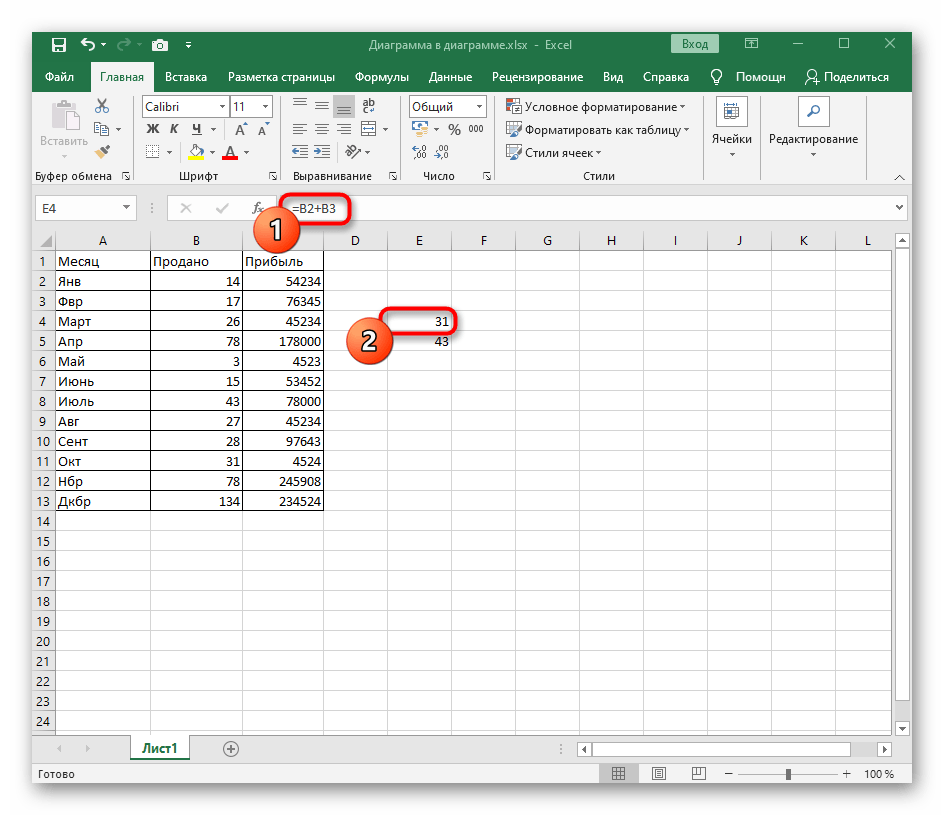The height and width of the screenshot is (815, 944).
Task: Increase font size with the large A icon
Action: [x=240, y=129]
